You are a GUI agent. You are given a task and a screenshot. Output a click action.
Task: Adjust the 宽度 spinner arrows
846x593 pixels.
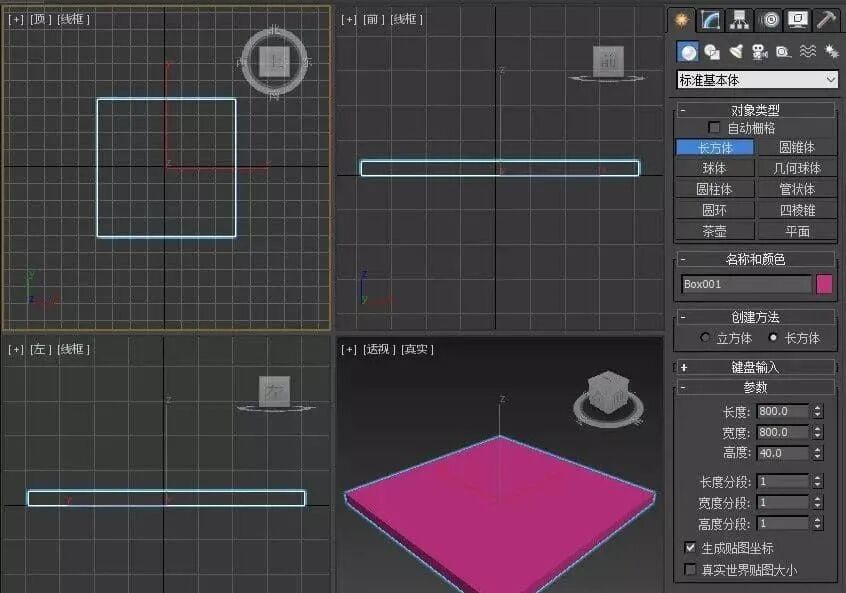[x=818, y=432]
